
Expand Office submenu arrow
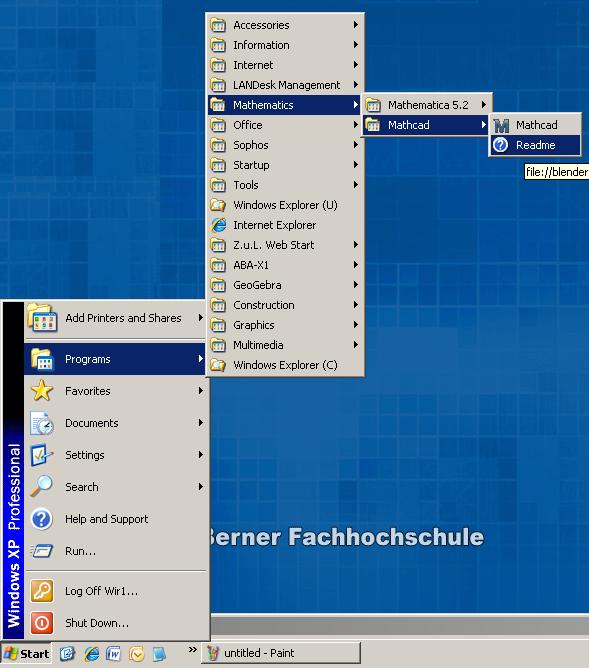click(x=356, y=125)
